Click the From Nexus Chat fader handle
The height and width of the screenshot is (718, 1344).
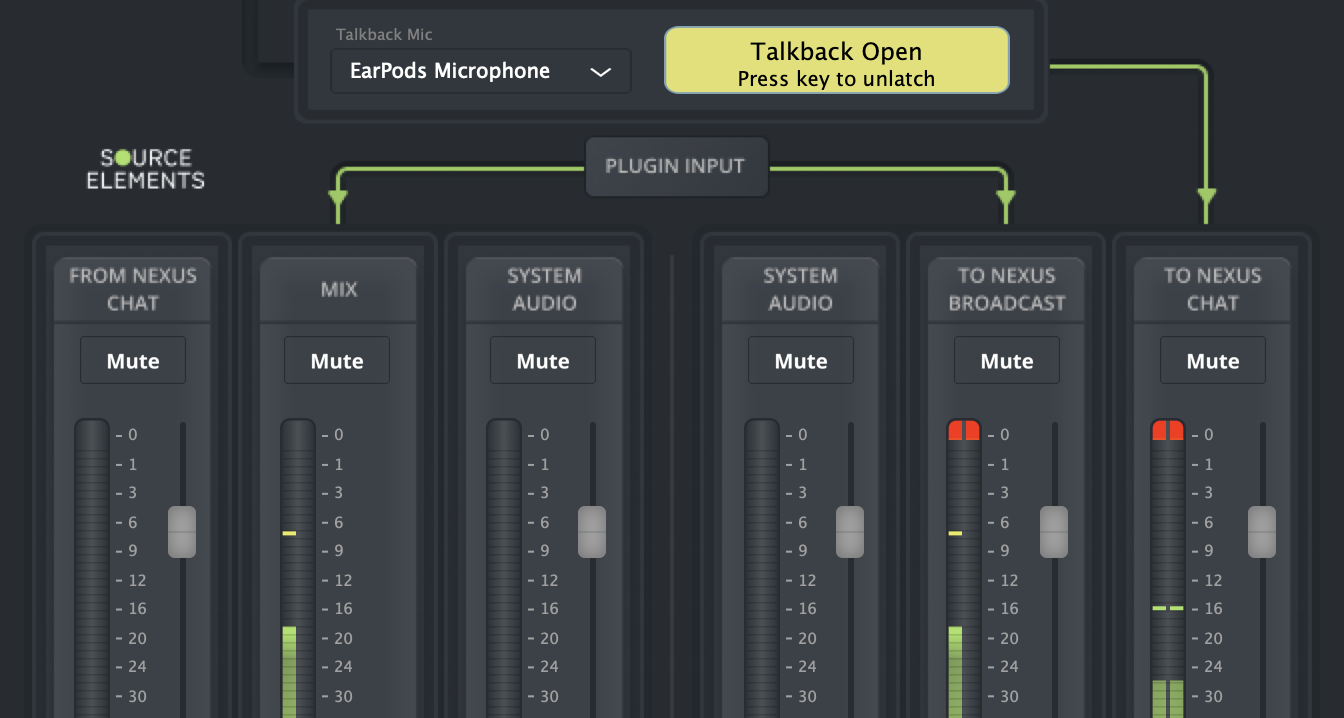[182, 531]
